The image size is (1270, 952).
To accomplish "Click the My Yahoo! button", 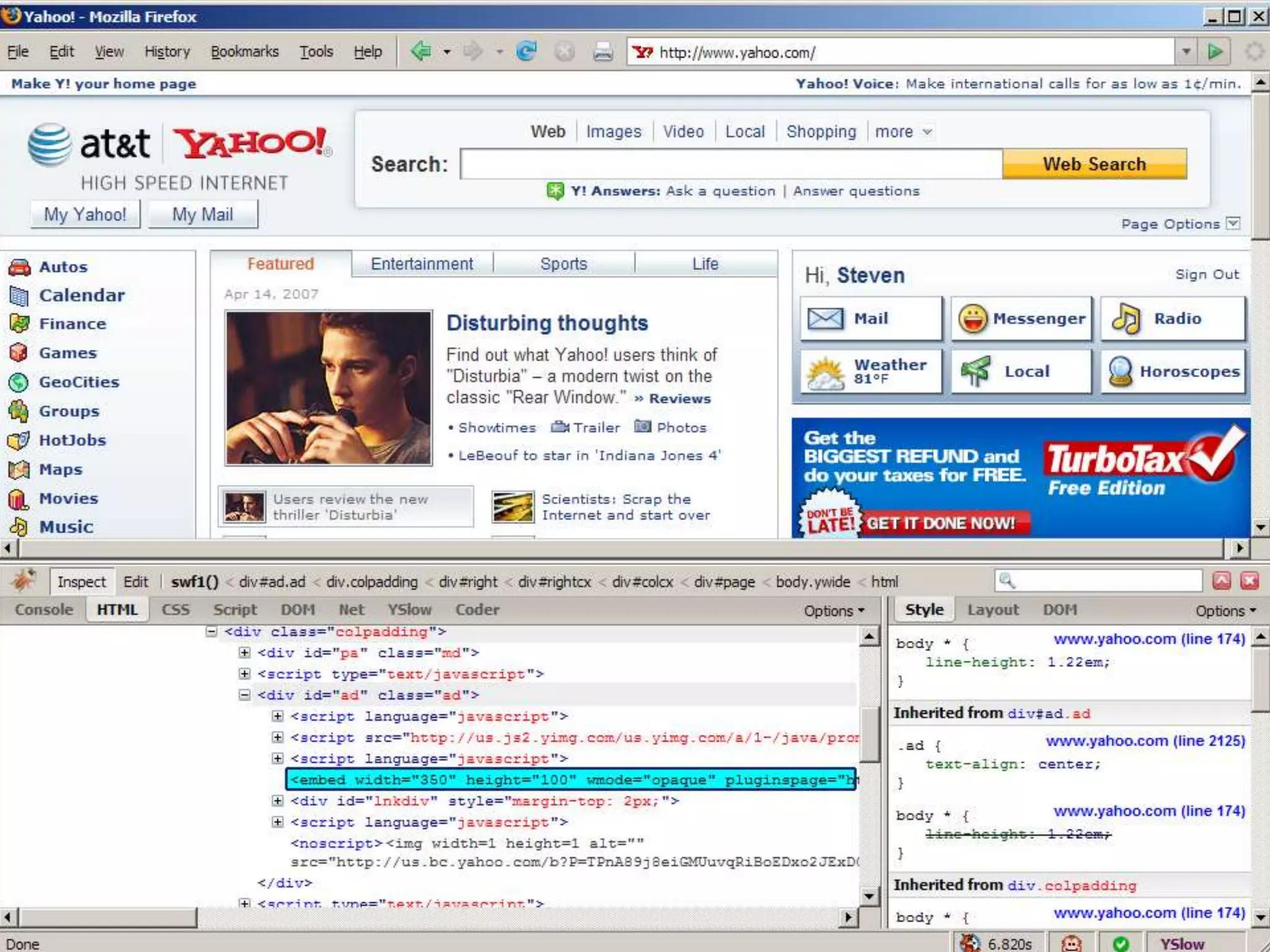I will pyautogui.click(x=86, y=214).
